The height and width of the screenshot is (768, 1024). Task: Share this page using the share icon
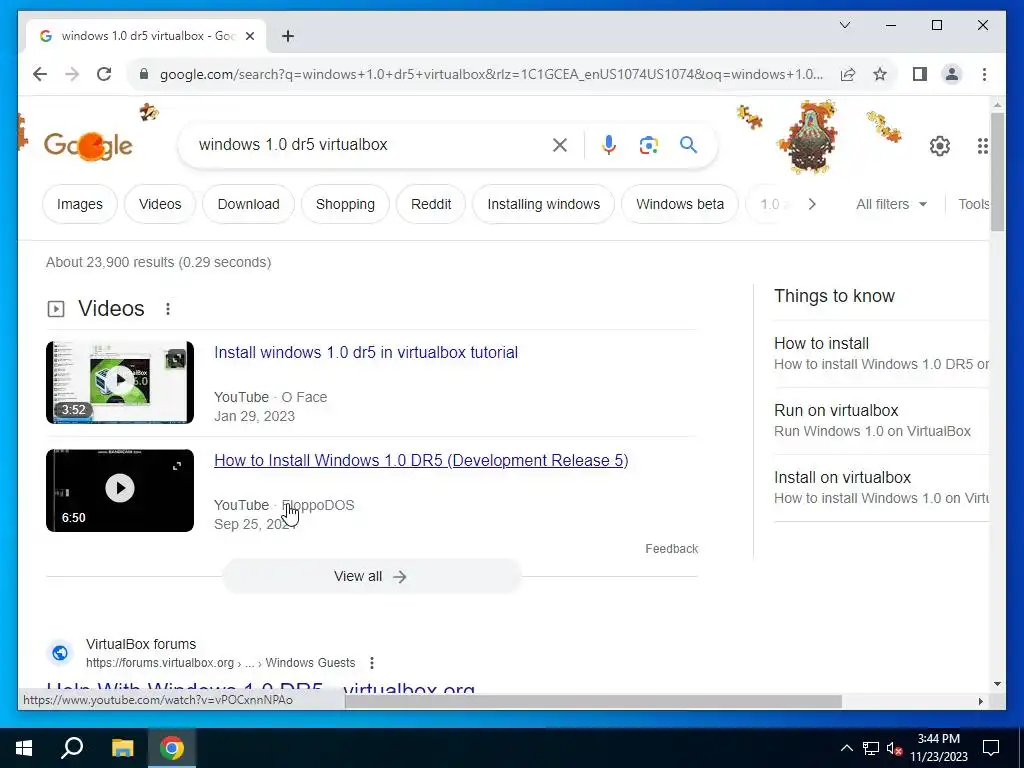[848, 74]
